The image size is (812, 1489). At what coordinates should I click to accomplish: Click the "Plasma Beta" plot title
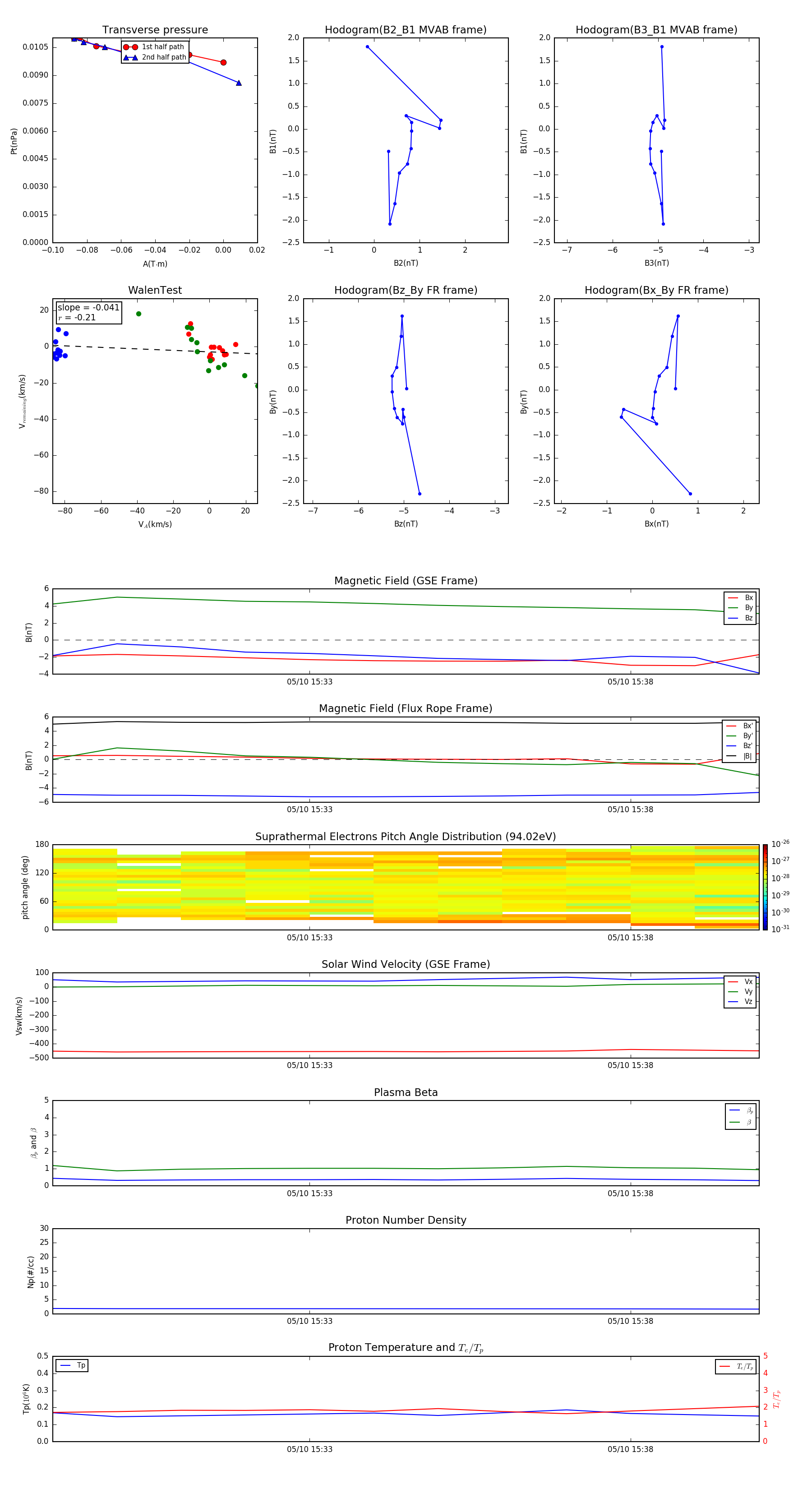(405, 1092)
